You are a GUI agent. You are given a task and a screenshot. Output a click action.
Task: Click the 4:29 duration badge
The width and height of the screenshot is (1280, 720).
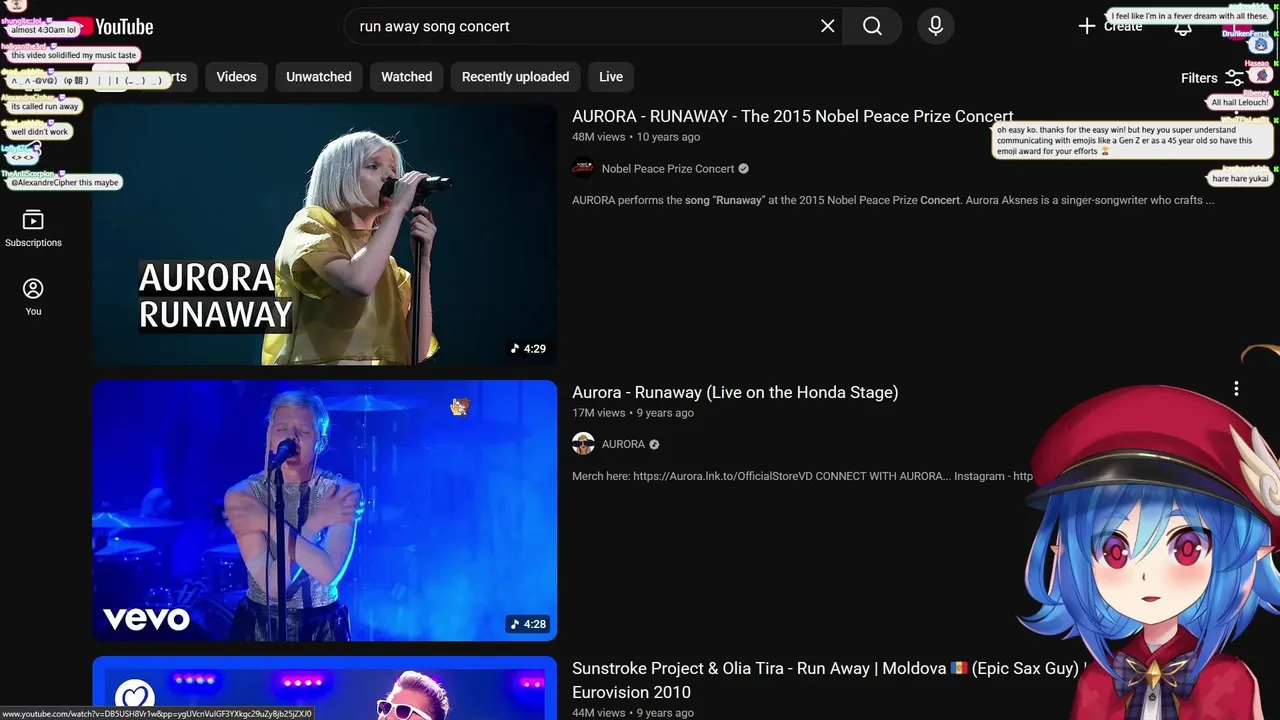(528, 349)
